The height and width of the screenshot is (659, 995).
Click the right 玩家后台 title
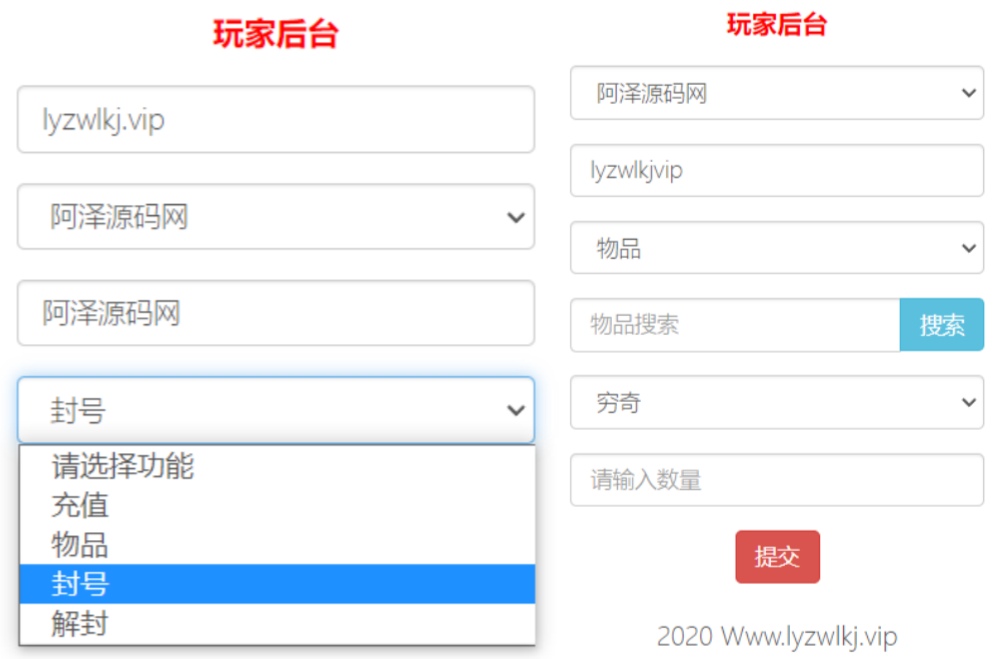pos(776,25)
